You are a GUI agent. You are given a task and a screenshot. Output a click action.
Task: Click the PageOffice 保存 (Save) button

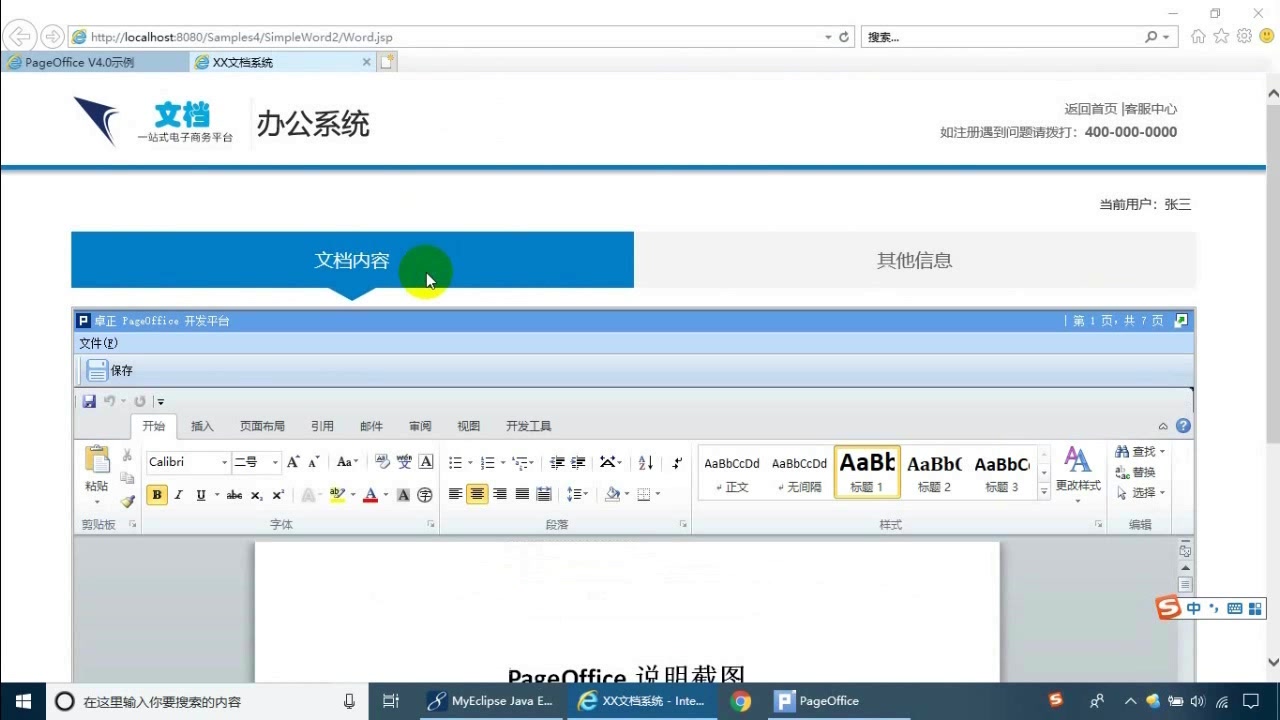(x=109, y=371)
